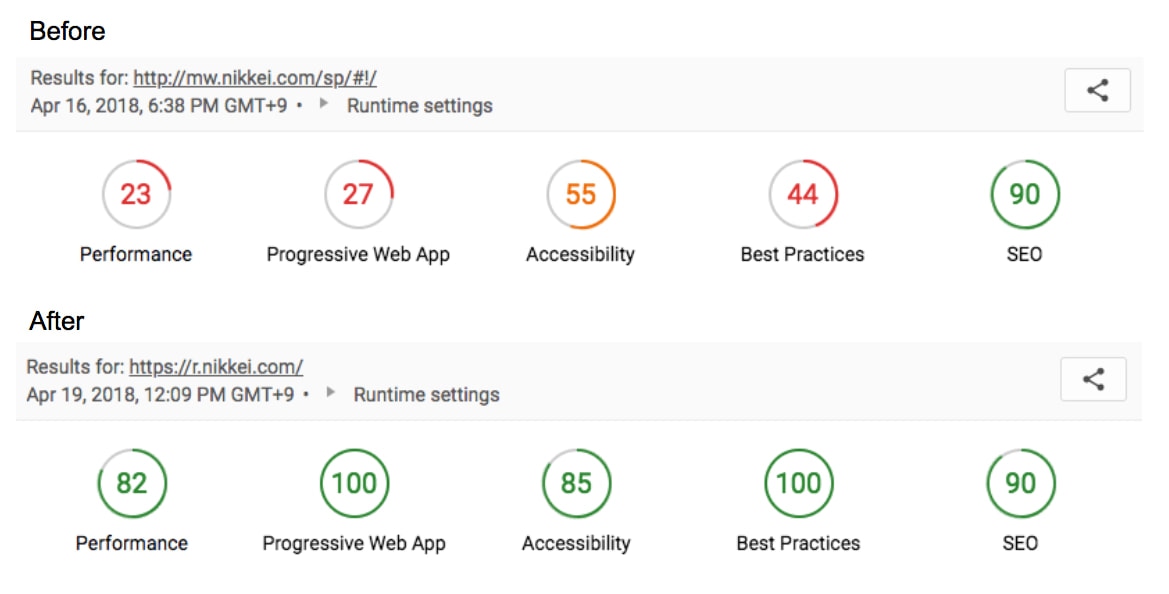Open the mw.nikkei.com/sp link

pos(254,78)
